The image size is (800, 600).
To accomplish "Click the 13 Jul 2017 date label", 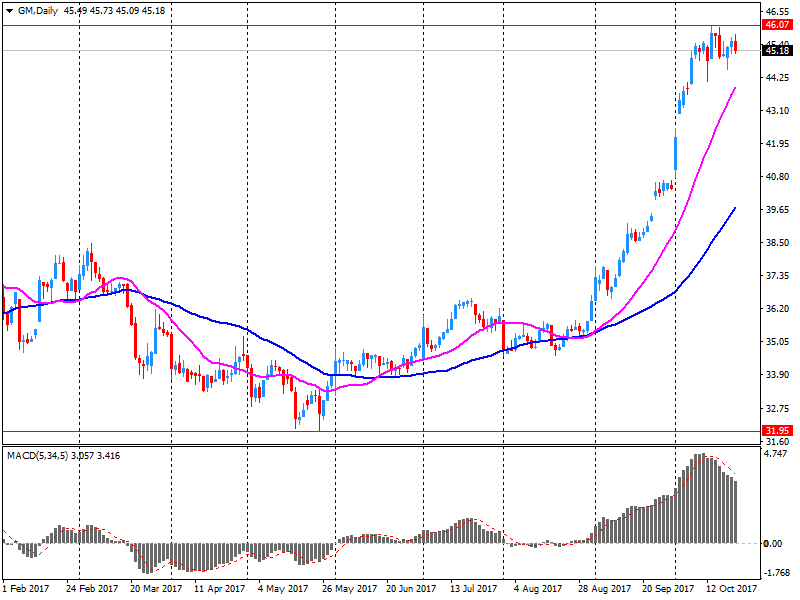I will point(473,589).
